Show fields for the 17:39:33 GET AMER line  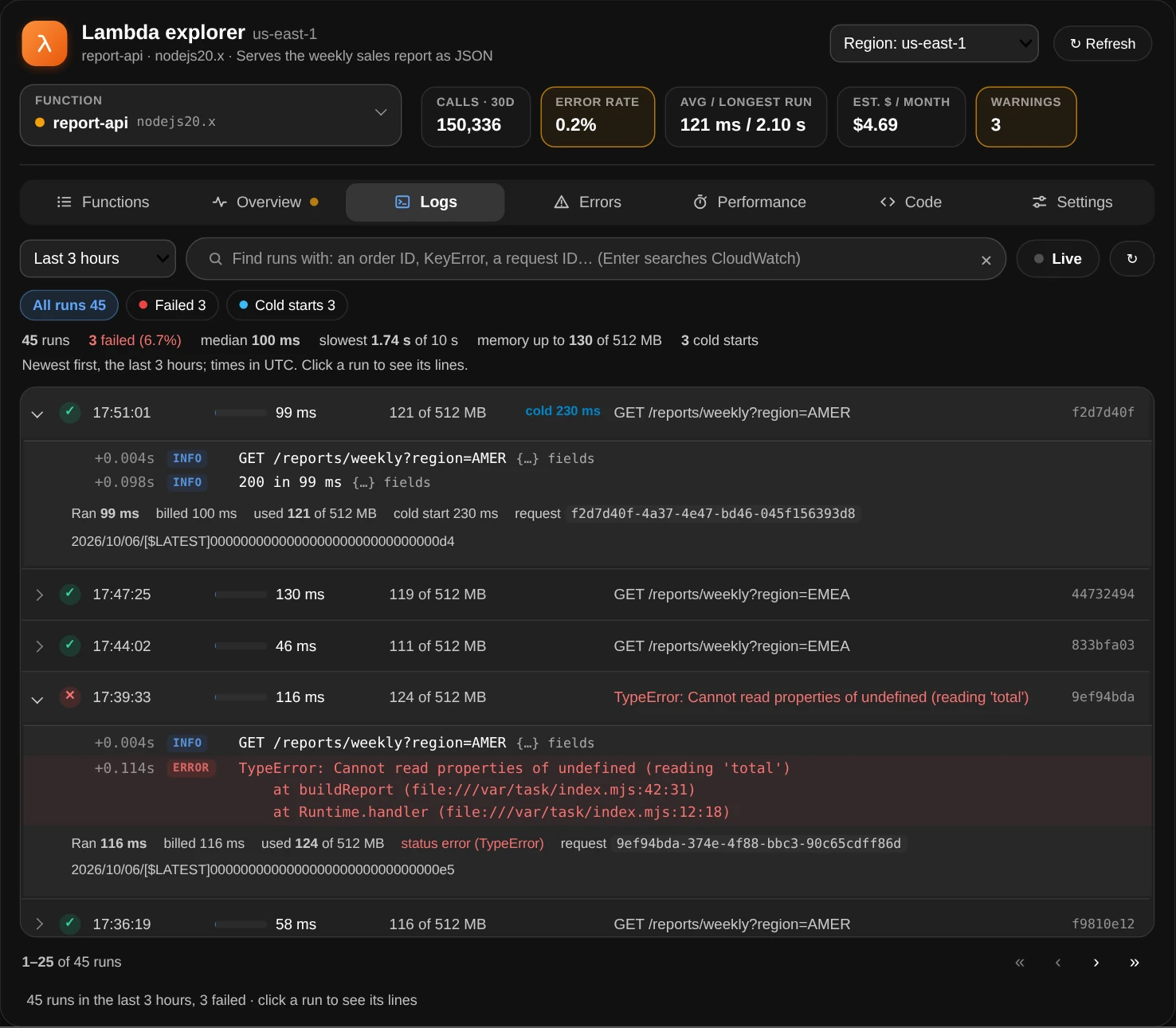(x=555, y=744)
